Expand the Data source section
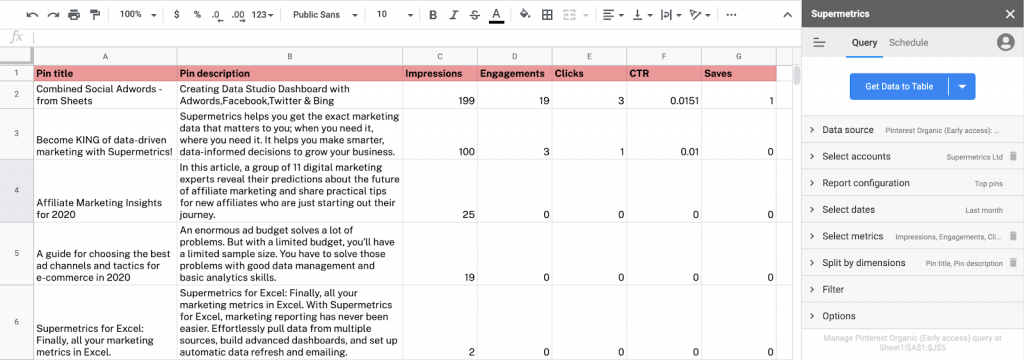Viewport: 1024px width, 360px height. coord(912,130)
